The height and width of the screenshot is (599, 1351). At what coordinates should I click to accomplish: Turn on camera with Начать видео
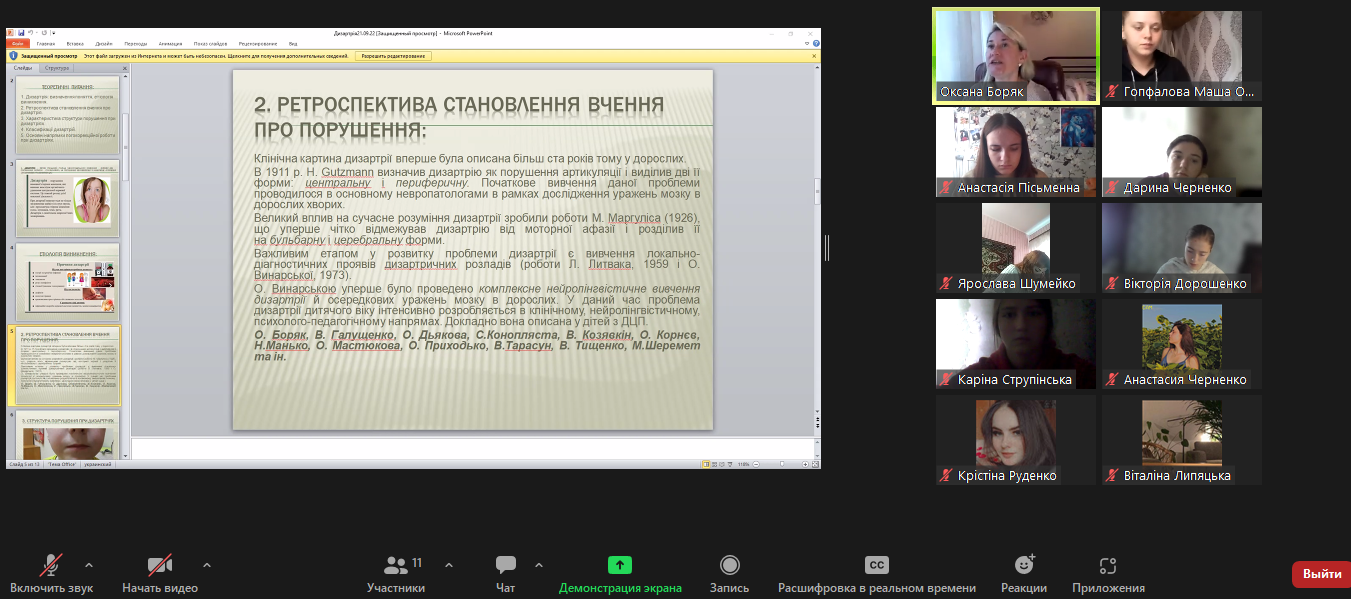coord(160,566)
